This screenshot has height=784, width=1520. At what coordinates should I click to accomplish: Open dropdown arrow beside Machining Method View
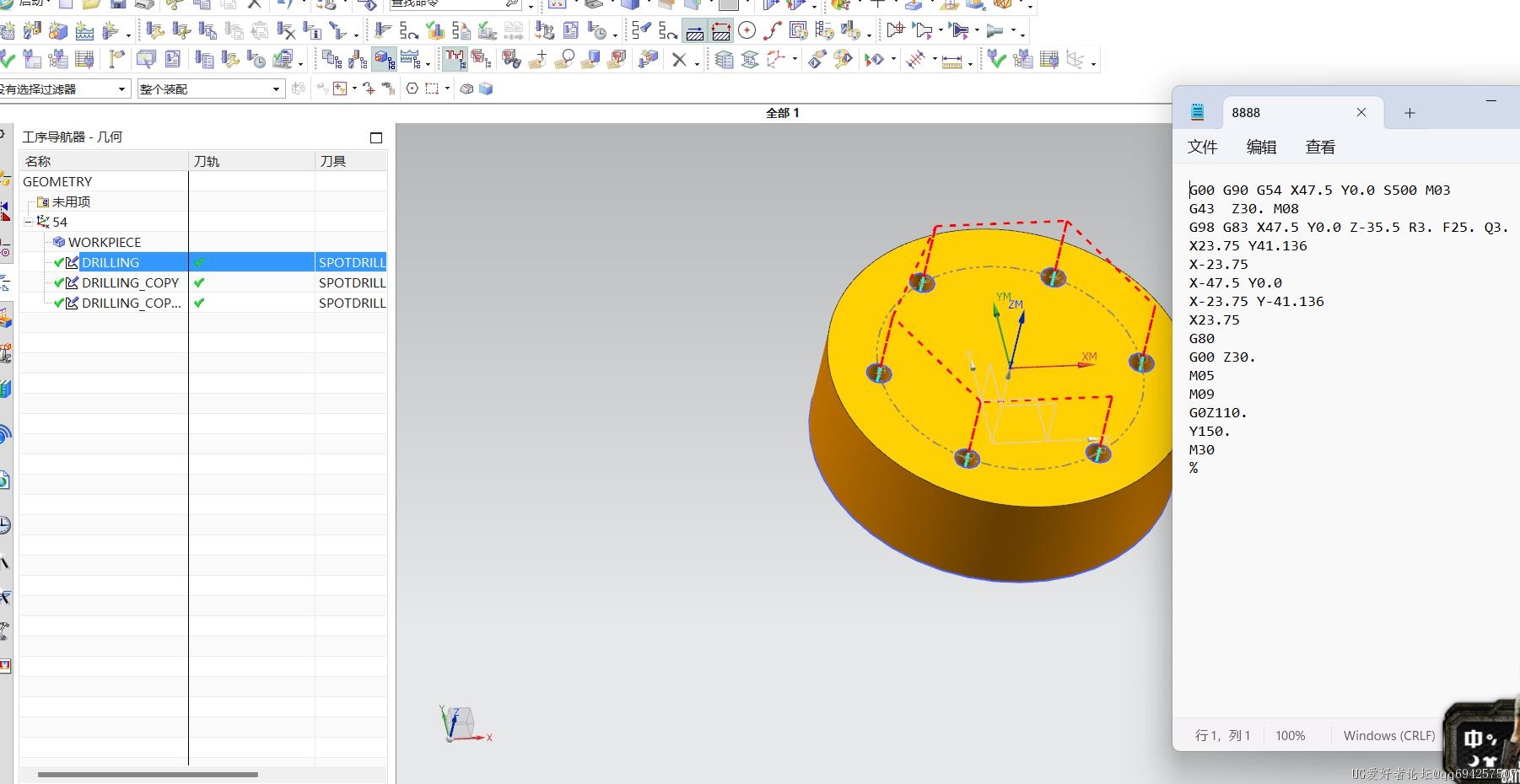(428, 63)
